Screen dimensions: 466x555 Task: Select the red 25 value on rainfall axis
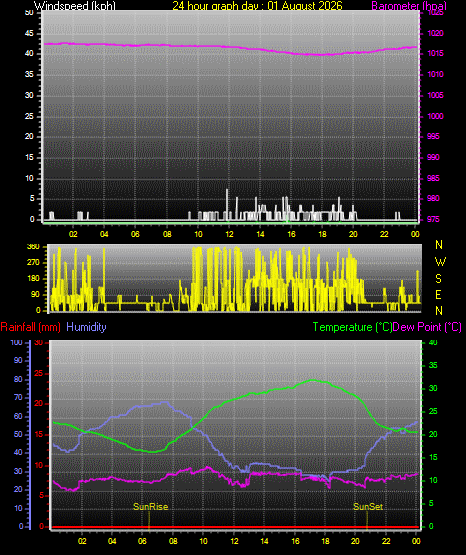point(39,374)
